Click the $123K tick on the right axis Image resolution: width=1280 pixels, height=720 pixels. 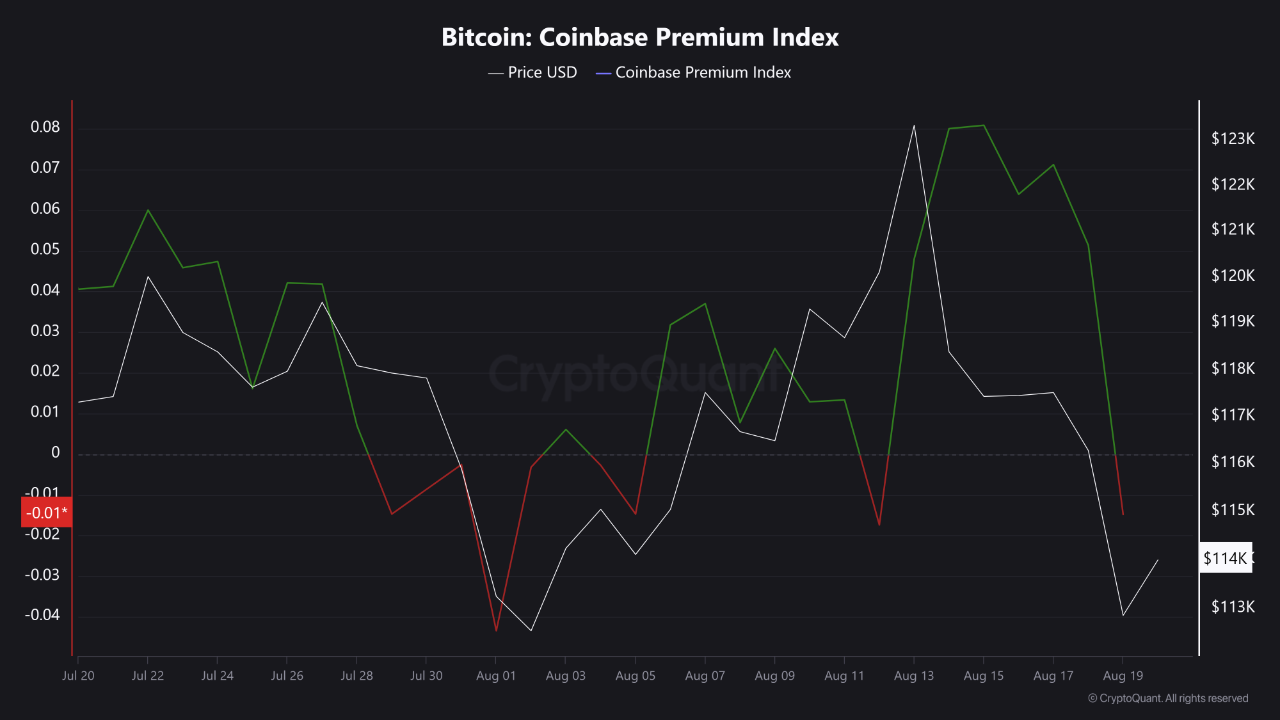click(1232, 138)
